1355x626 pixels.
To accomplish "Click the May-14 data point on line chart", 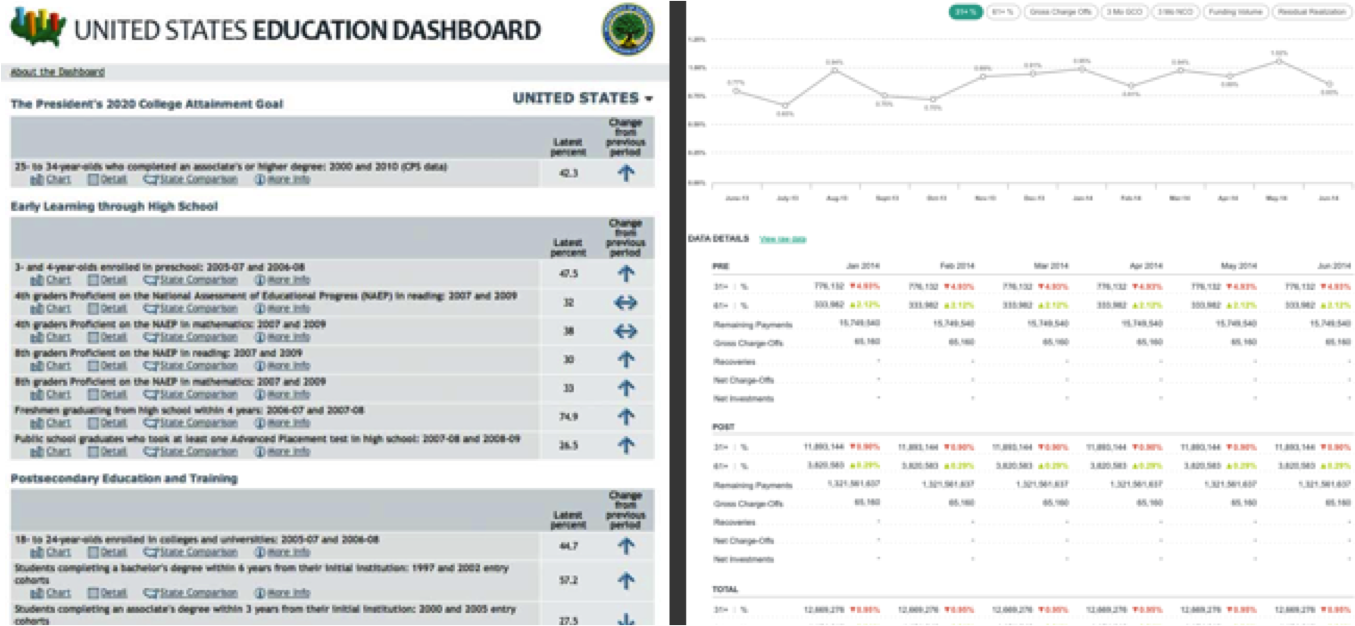I will point(1279,61).
